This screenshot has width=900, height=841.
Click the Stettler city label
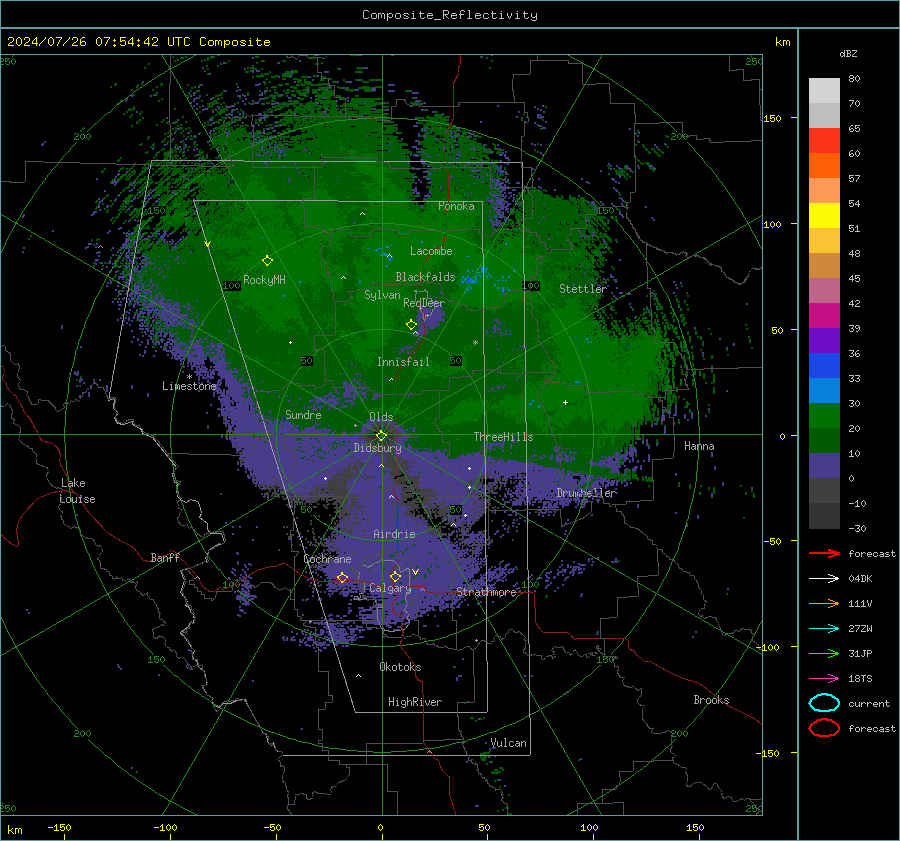583,289
